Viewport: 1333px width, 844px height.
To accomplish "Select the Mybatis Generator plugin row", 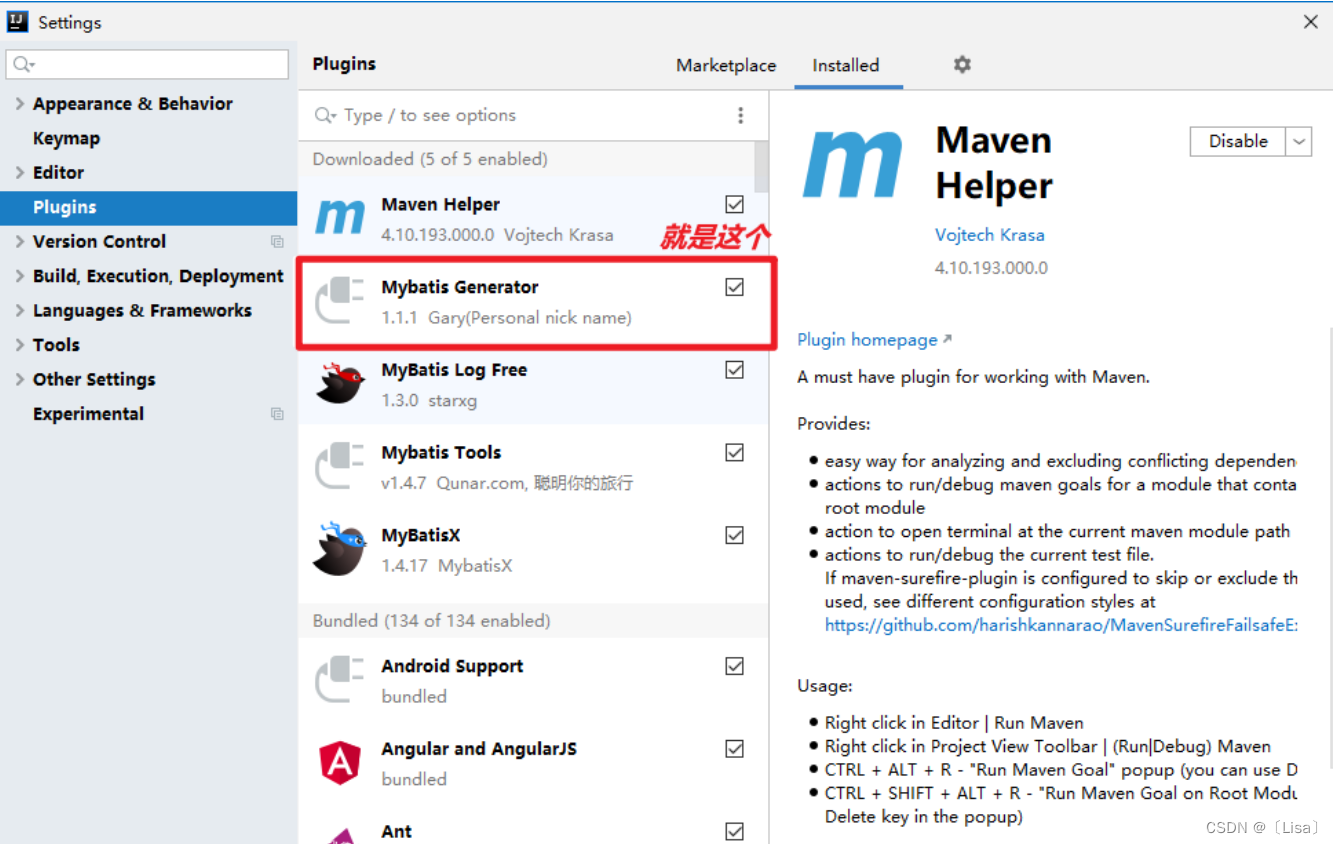I will tap(534, 300).
